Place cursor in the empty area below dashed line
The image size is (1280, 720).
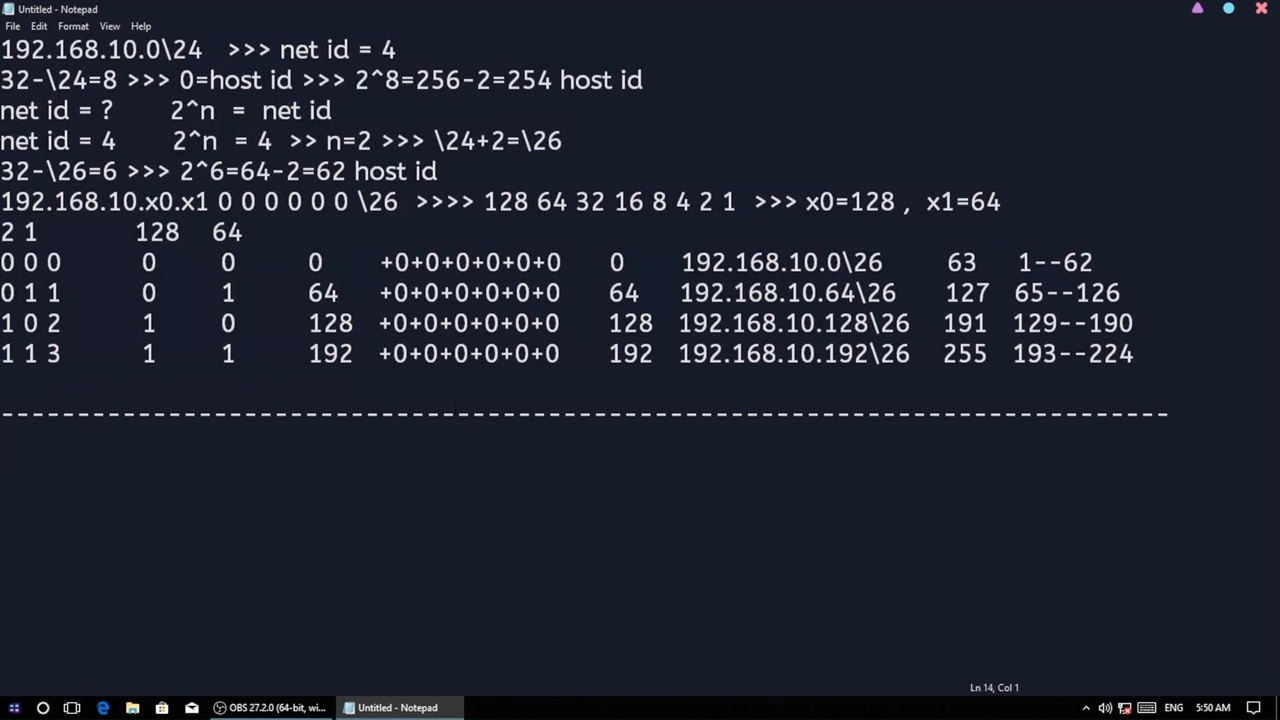pyautogui.click(x=600, y=540)
